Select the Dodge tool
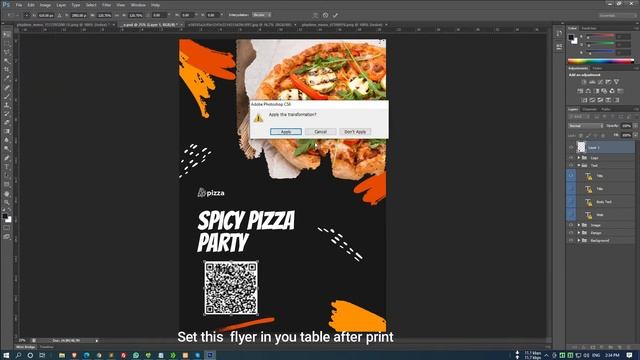The height and width of the screenshot is (360, 640). (x=7, y=149)
